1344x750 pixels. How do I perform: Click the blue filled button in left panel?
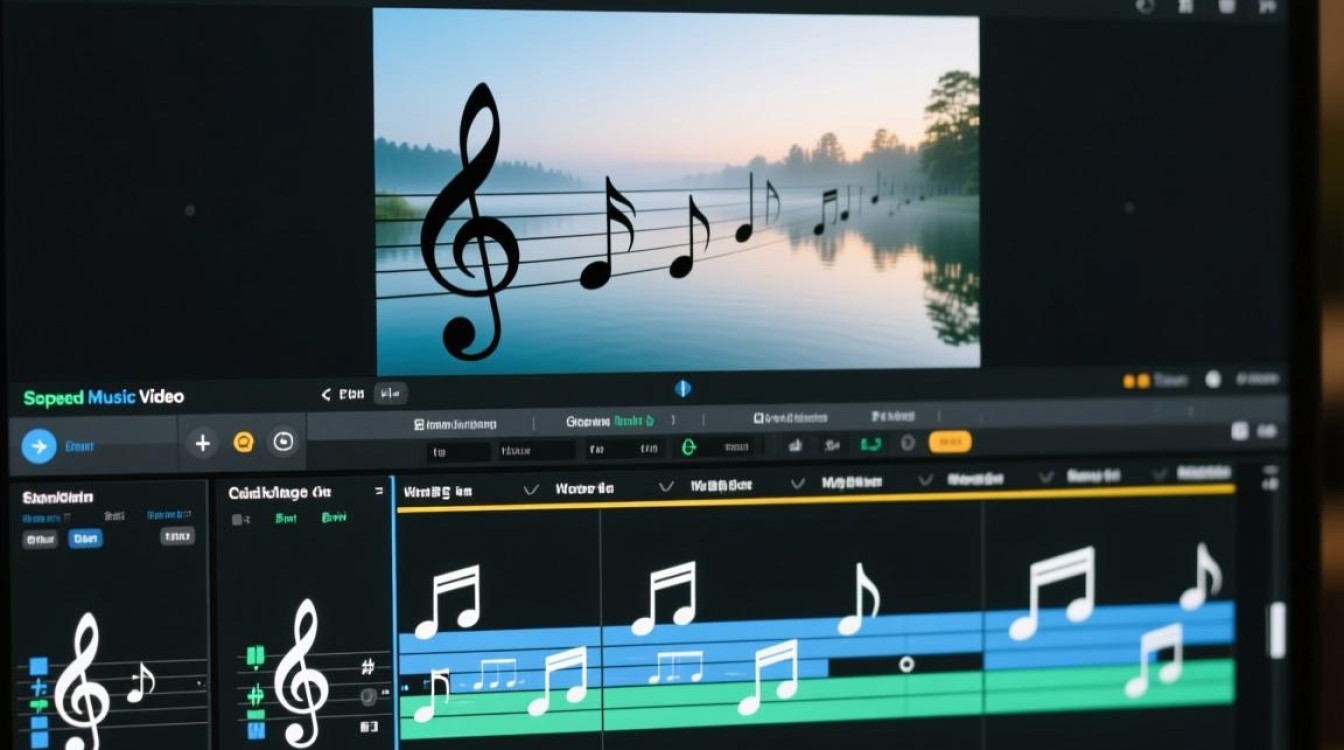coord(85,538)
